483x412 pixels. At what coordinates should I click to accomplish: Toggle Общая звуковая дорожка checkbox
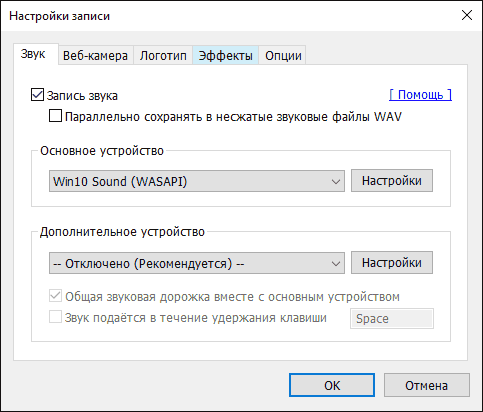coord(55,296)
